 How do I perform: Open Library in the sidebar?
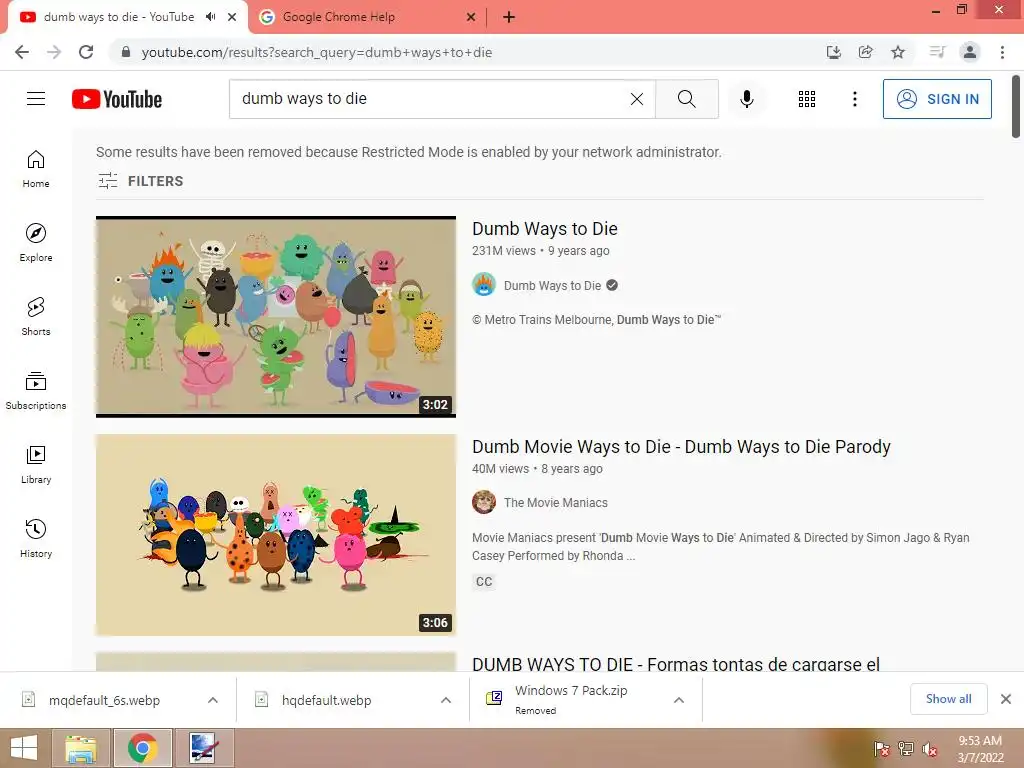[36, 464]
